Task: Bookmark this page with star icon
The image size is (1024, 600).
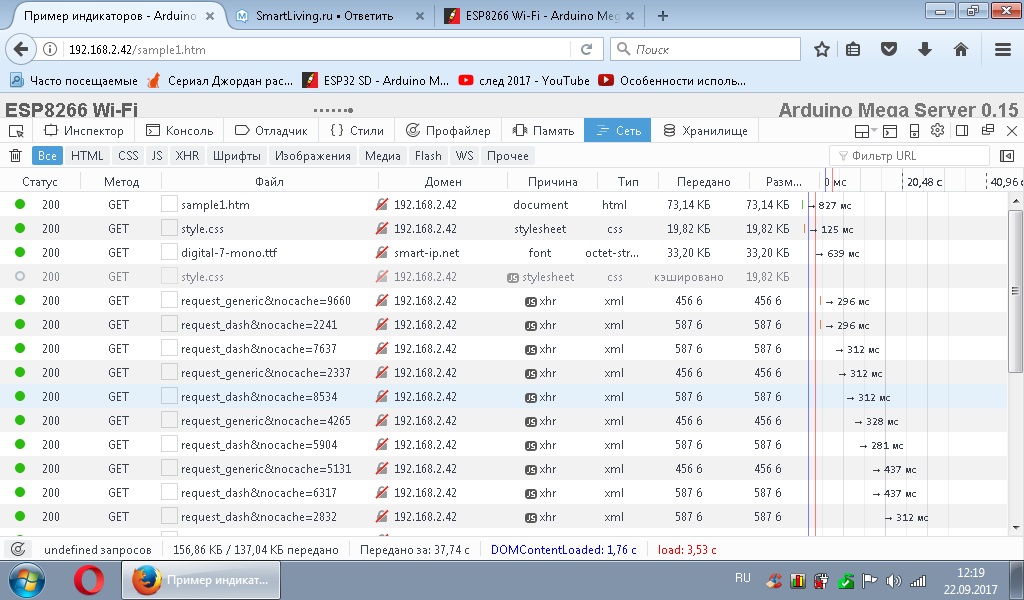Action: point(822,49)
